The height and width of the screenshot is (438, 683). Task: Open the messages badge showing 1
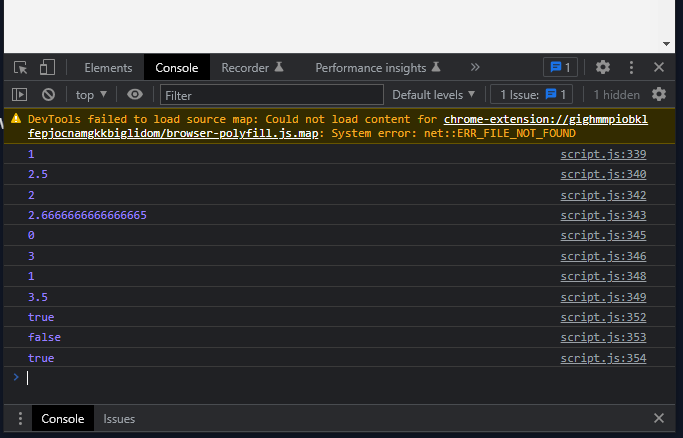560,67
